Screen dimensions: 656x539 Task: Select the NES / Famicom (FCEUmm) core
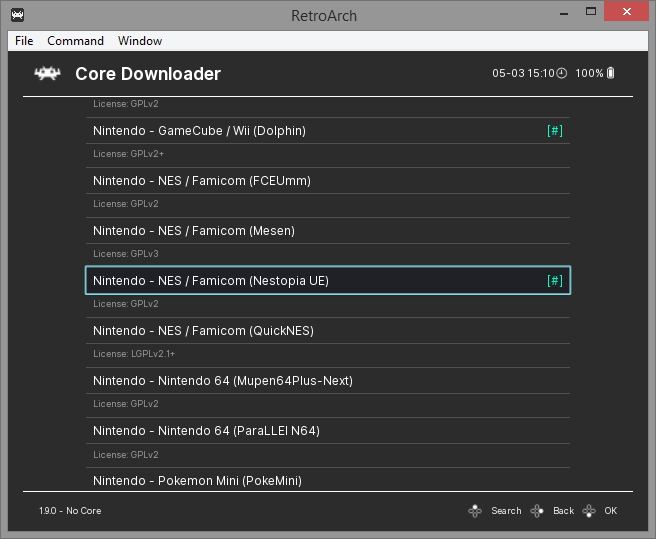pos(328,181)
